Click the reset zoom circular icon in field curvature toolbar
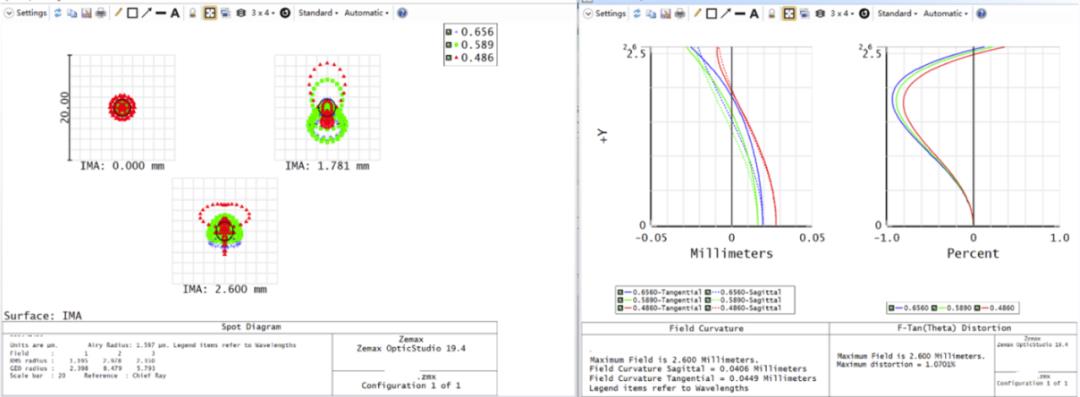This screenshot has width=1080, height=397. 864,13
